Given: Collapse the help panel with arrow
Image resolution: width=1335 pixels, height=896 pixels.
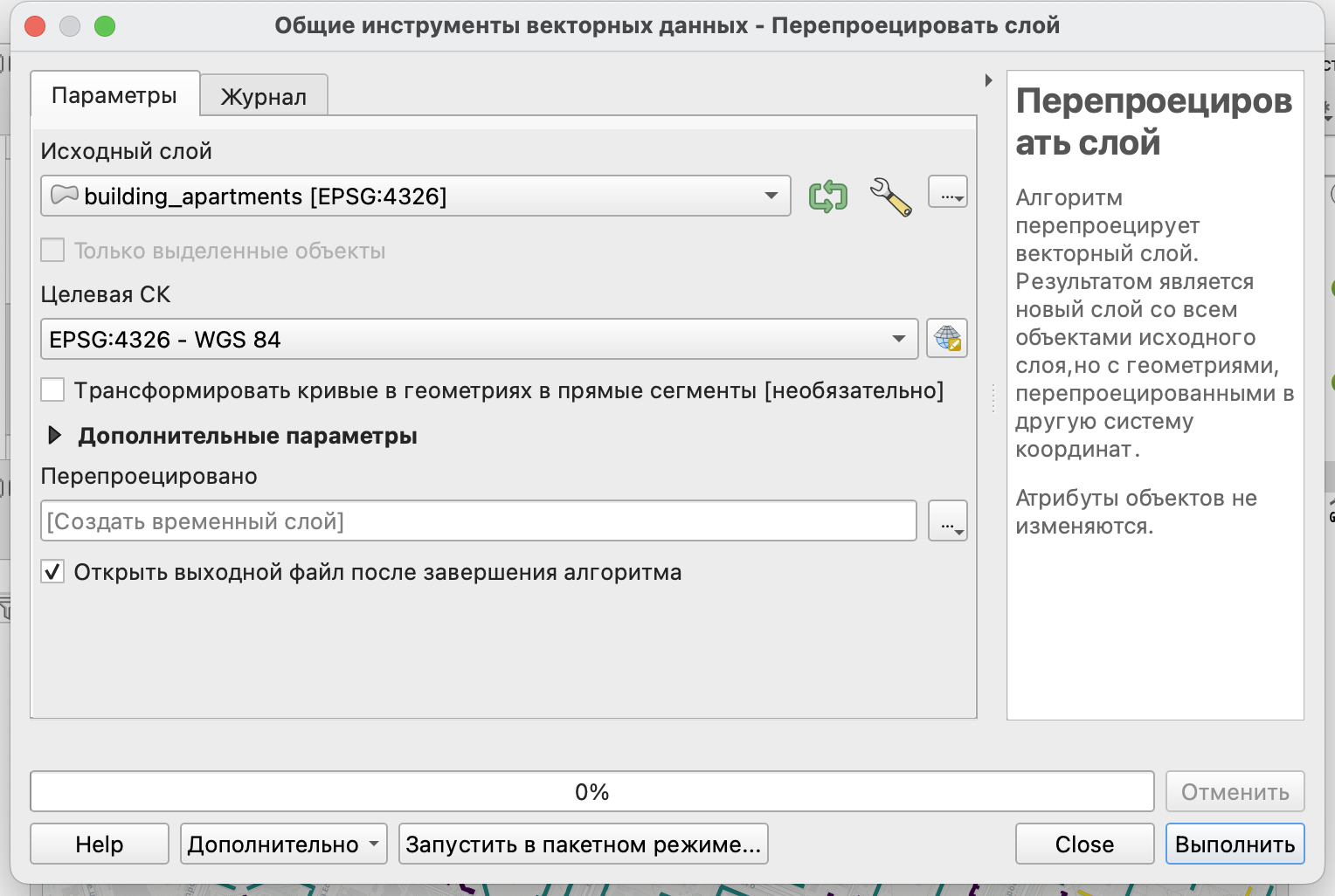Looking at the screenshot, I should click(x=988, y=80).
